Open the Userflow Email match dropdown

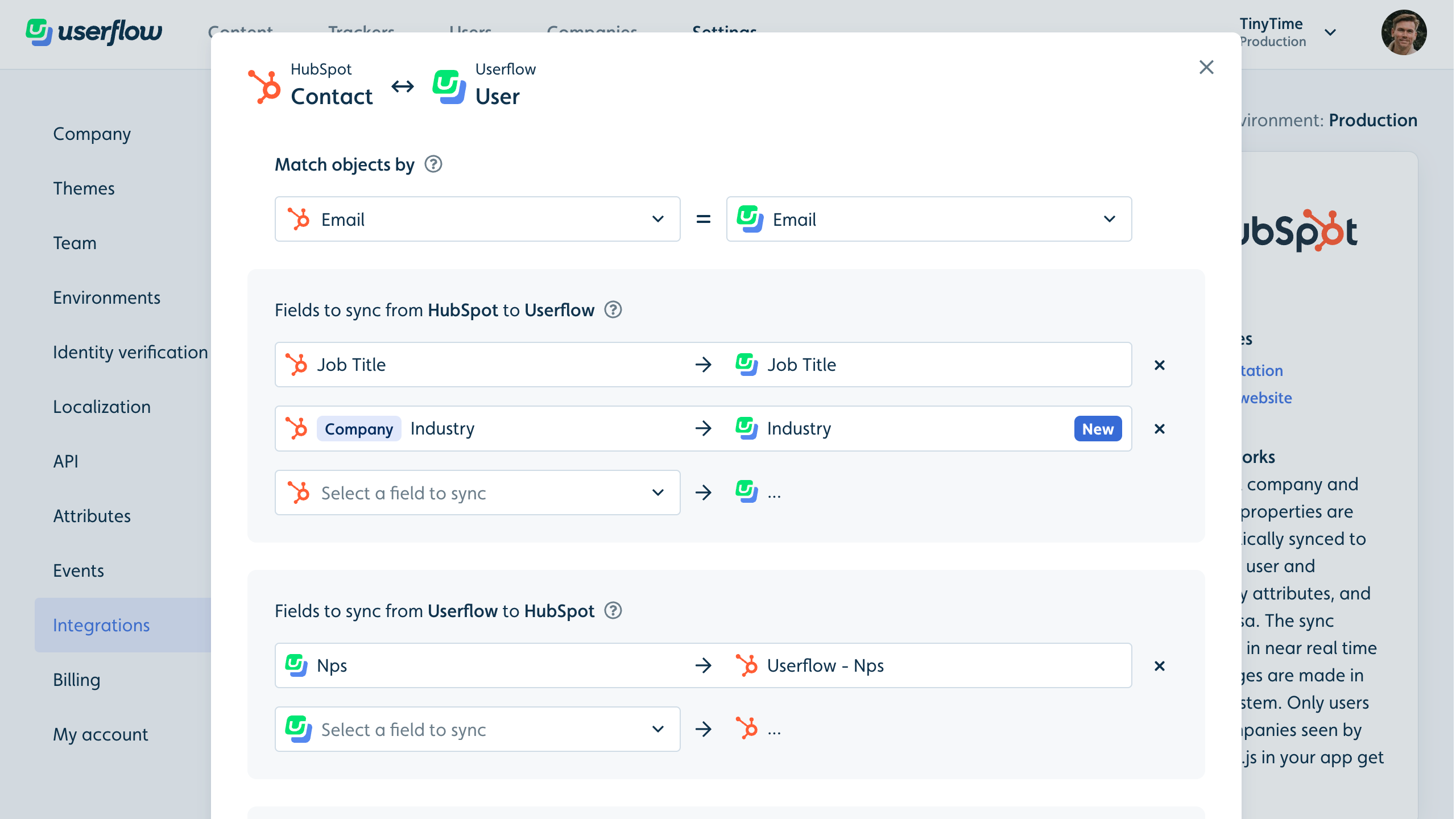click(x=929, y=219)
